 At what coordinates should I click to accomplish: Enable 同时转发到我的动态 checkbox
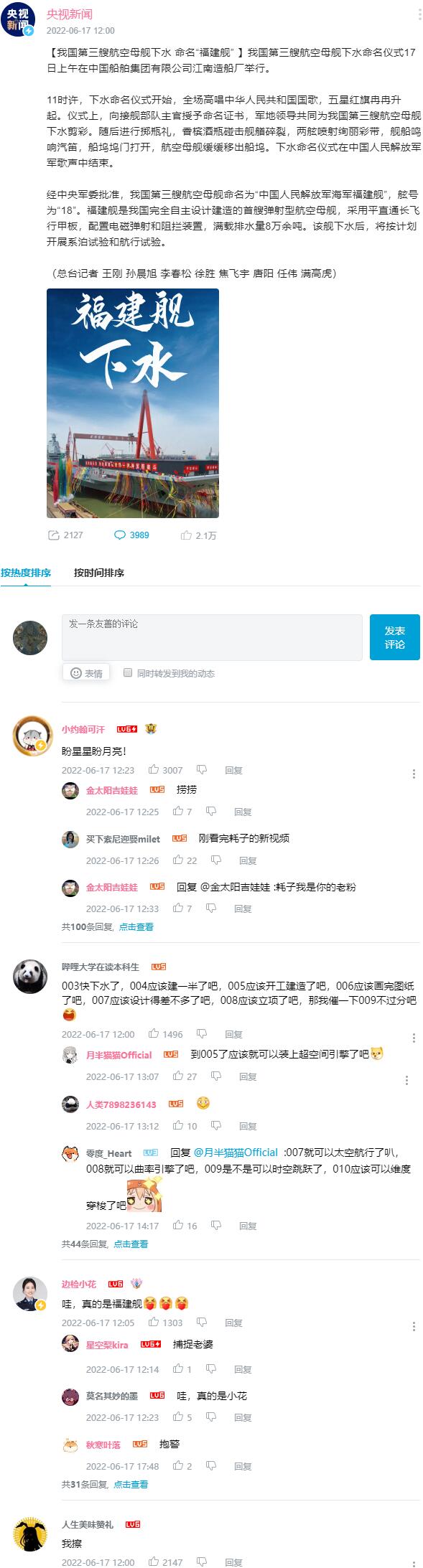click(x=128, y=672)
